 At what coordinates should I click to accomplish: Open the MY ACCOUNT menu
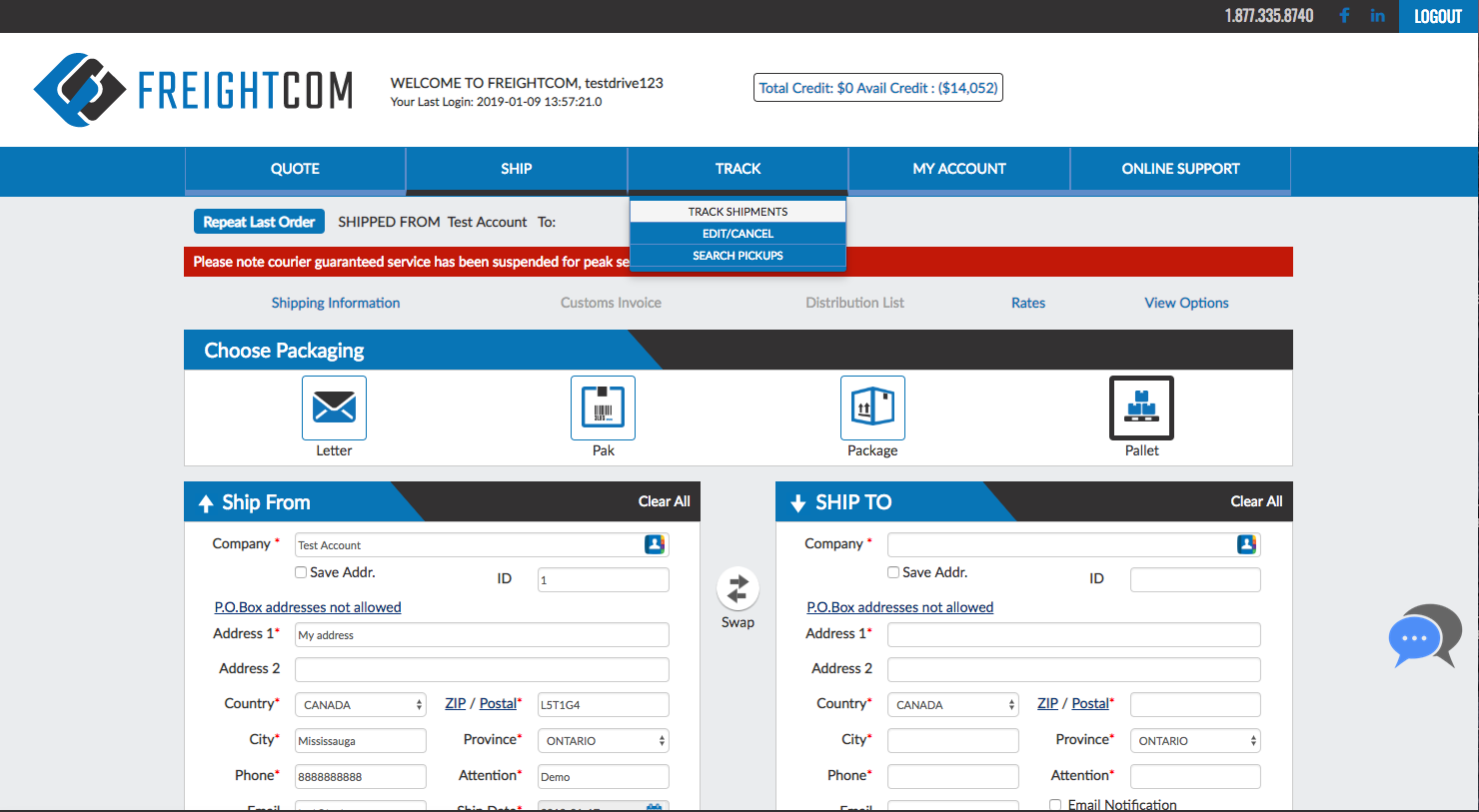[x=959, y=169]
